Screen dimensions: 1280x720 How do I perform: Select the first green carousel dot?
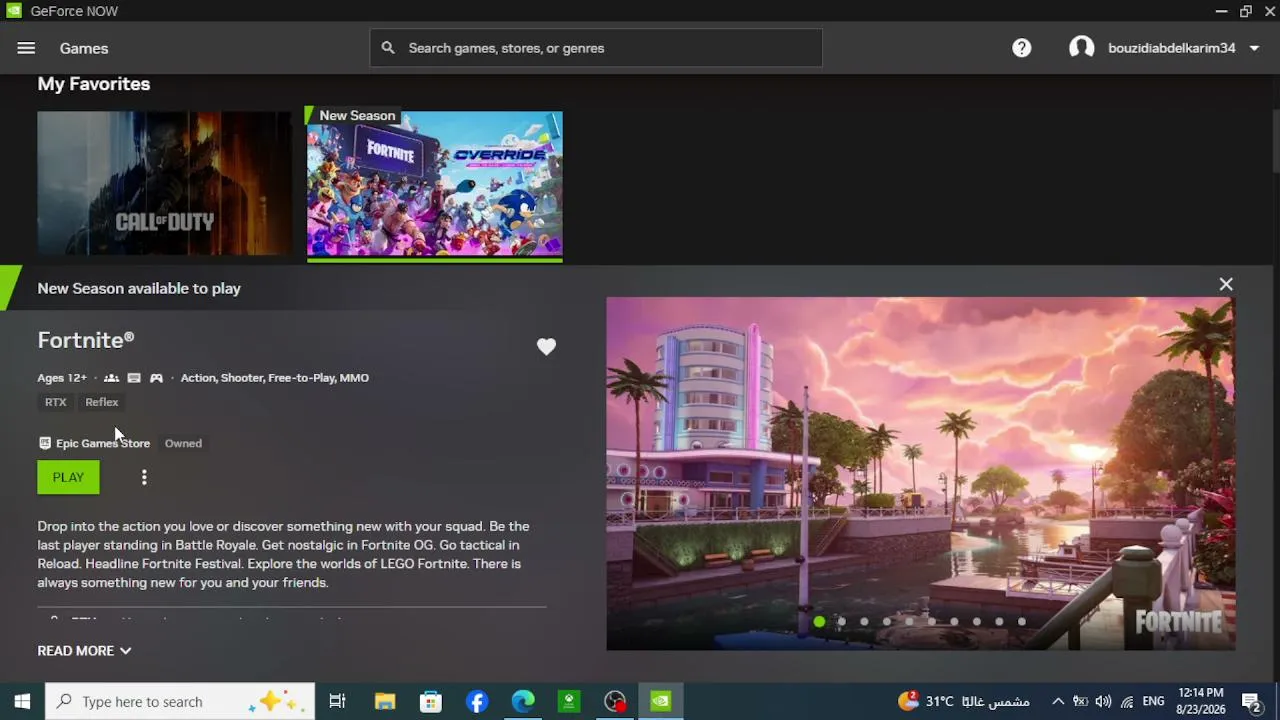(819, 622)
